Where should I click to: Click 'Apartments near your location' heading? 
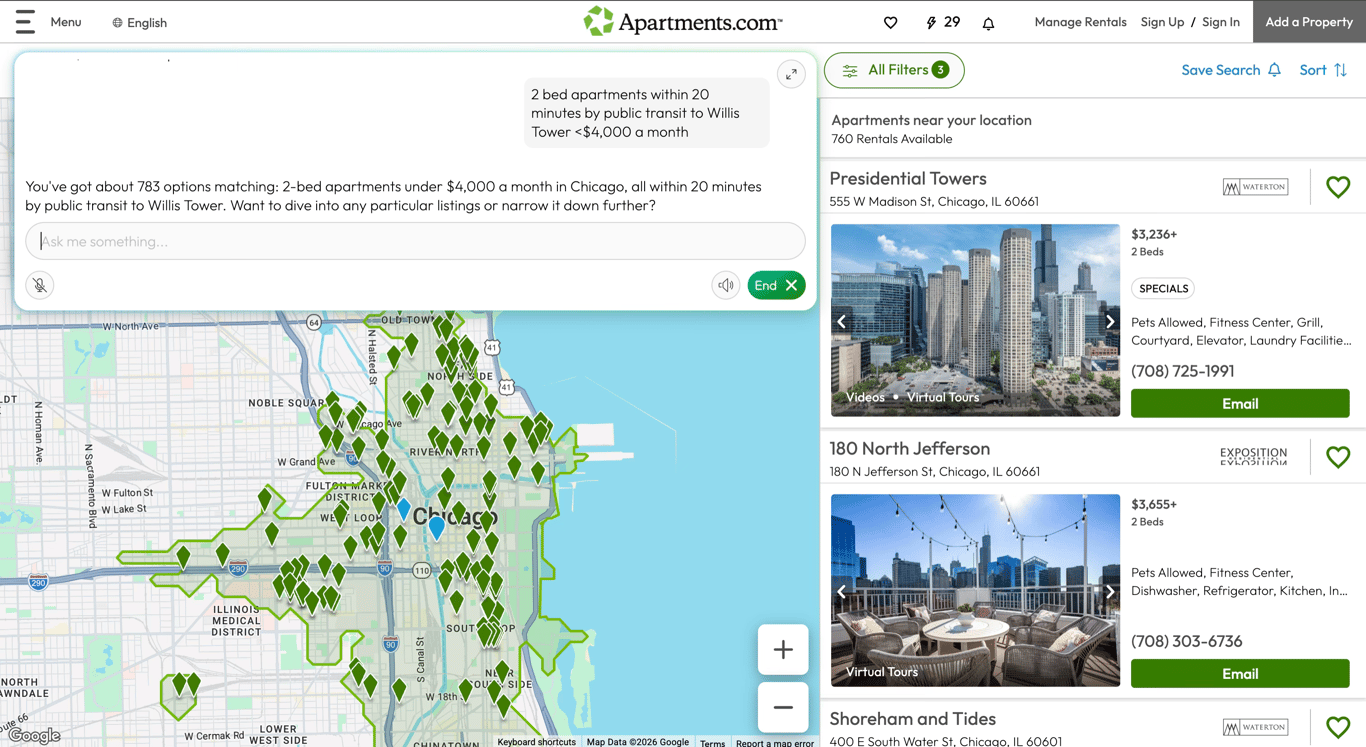click(931, 120)
